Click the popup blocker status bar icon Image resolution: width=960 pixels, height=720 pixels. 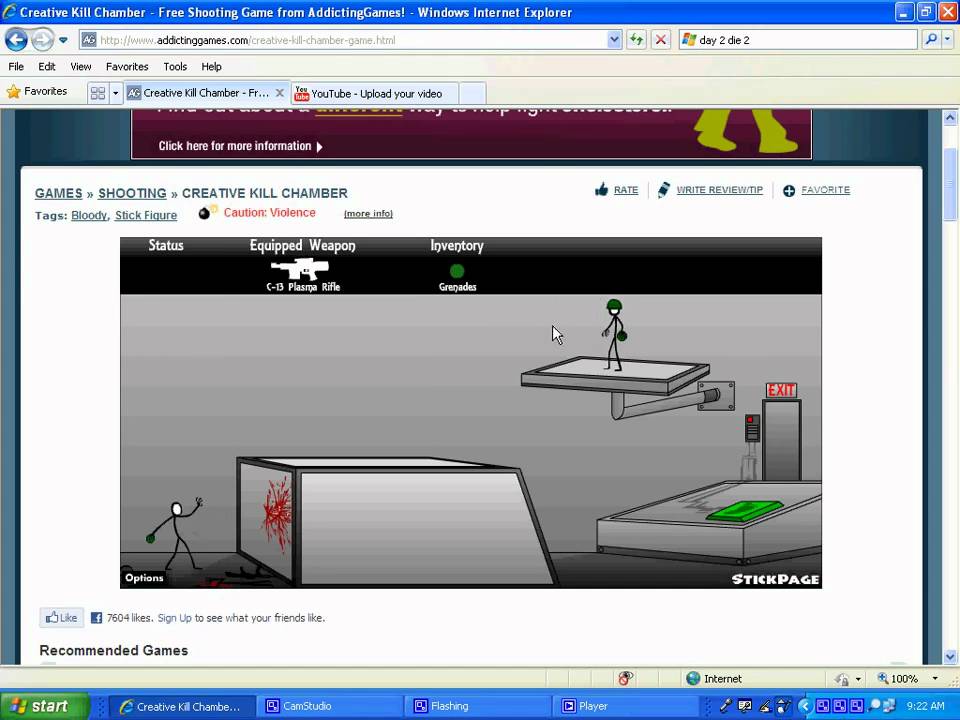pyautogui.click(x=625, y=678)
